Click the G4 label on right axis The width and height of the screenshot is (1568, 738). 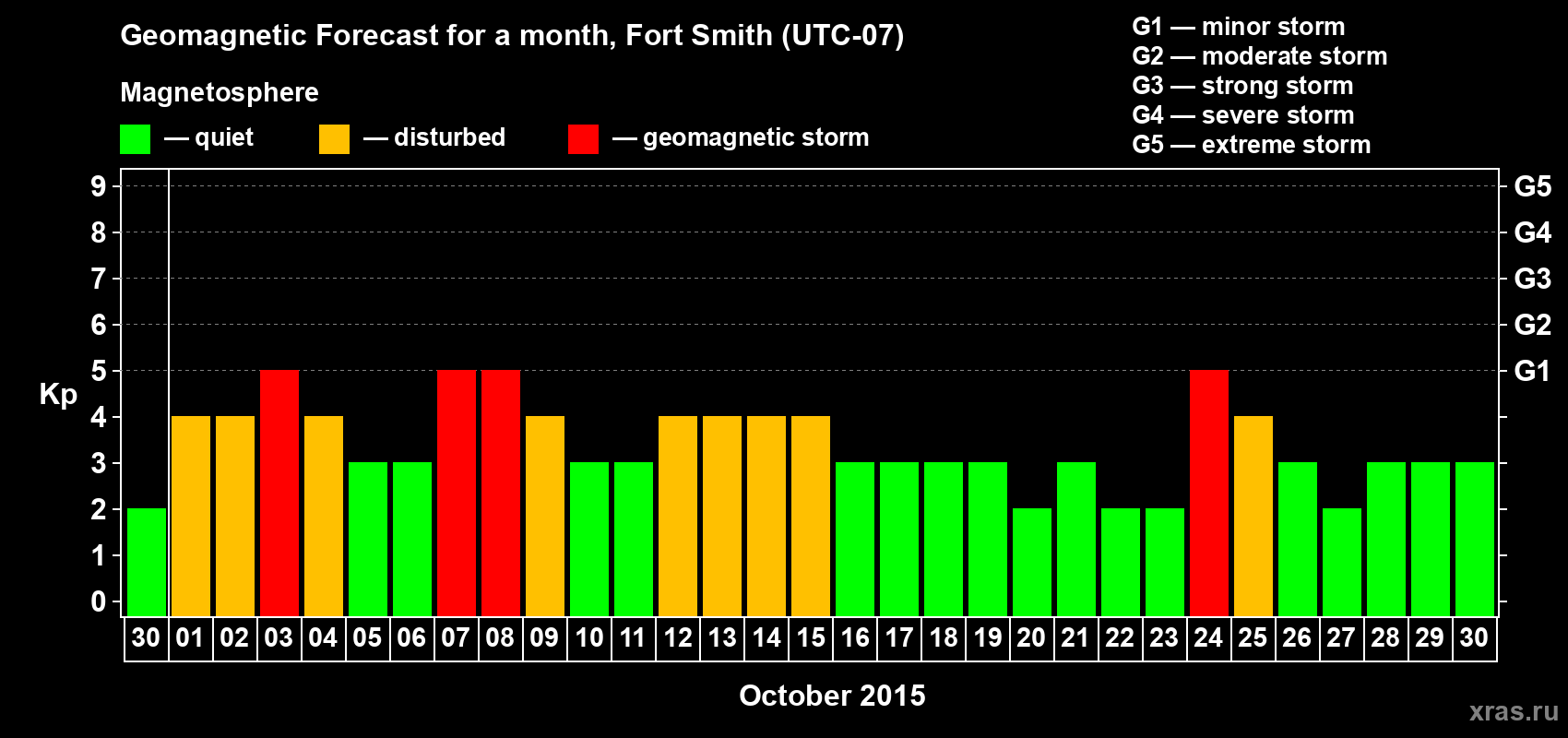coord(1532,232)
